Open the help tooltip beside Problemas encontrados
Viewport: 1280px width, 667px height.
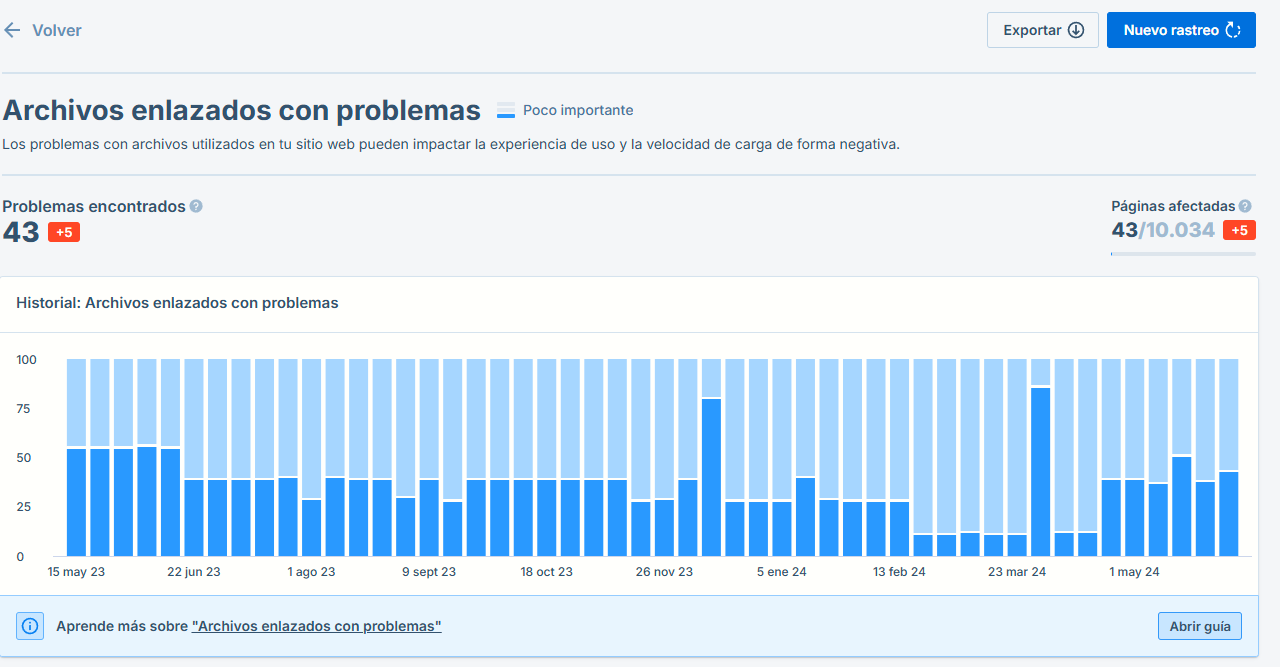(195, 206)
